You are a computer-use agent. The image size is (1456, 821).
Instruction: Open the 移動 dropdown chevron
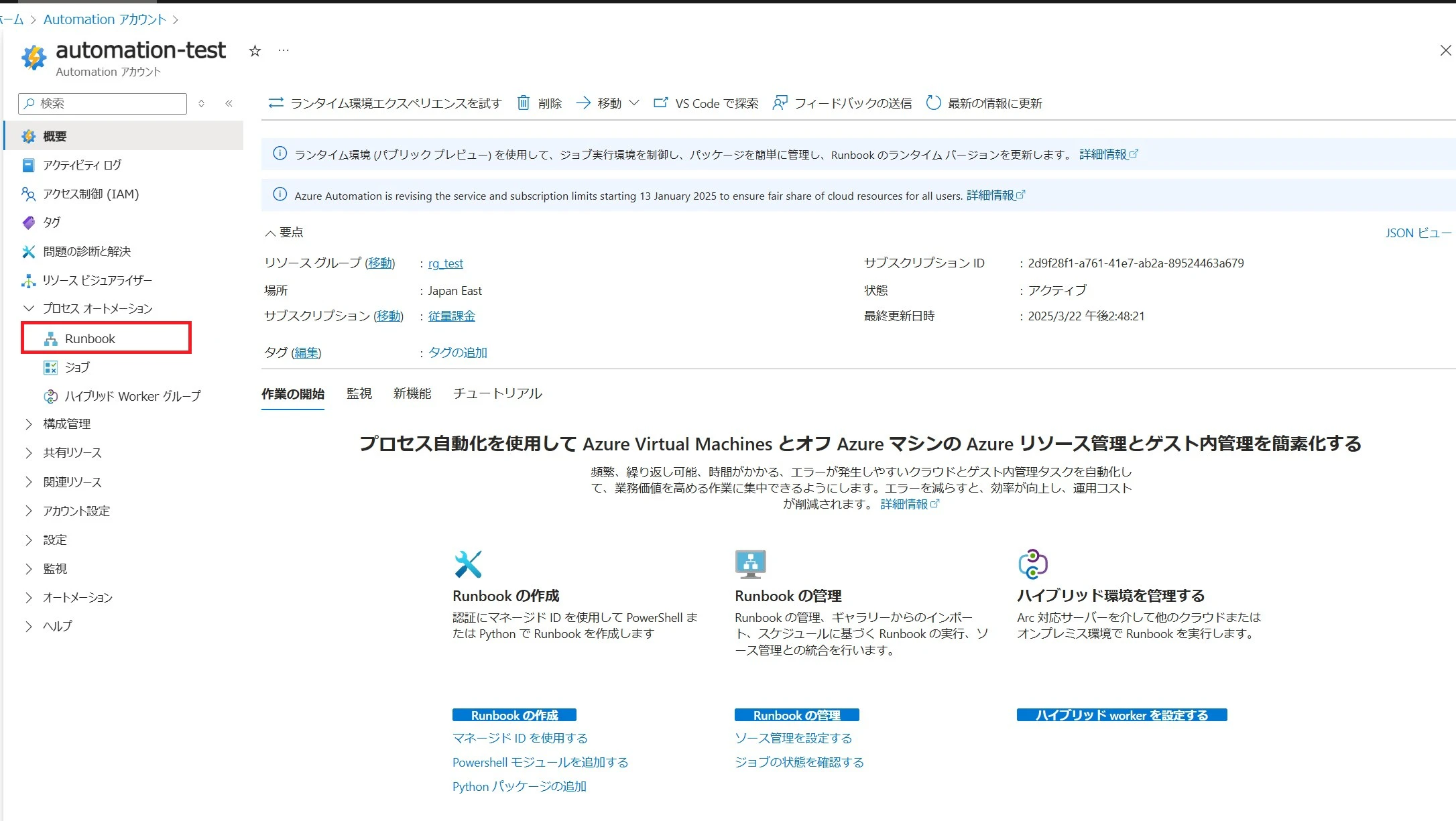634,103
